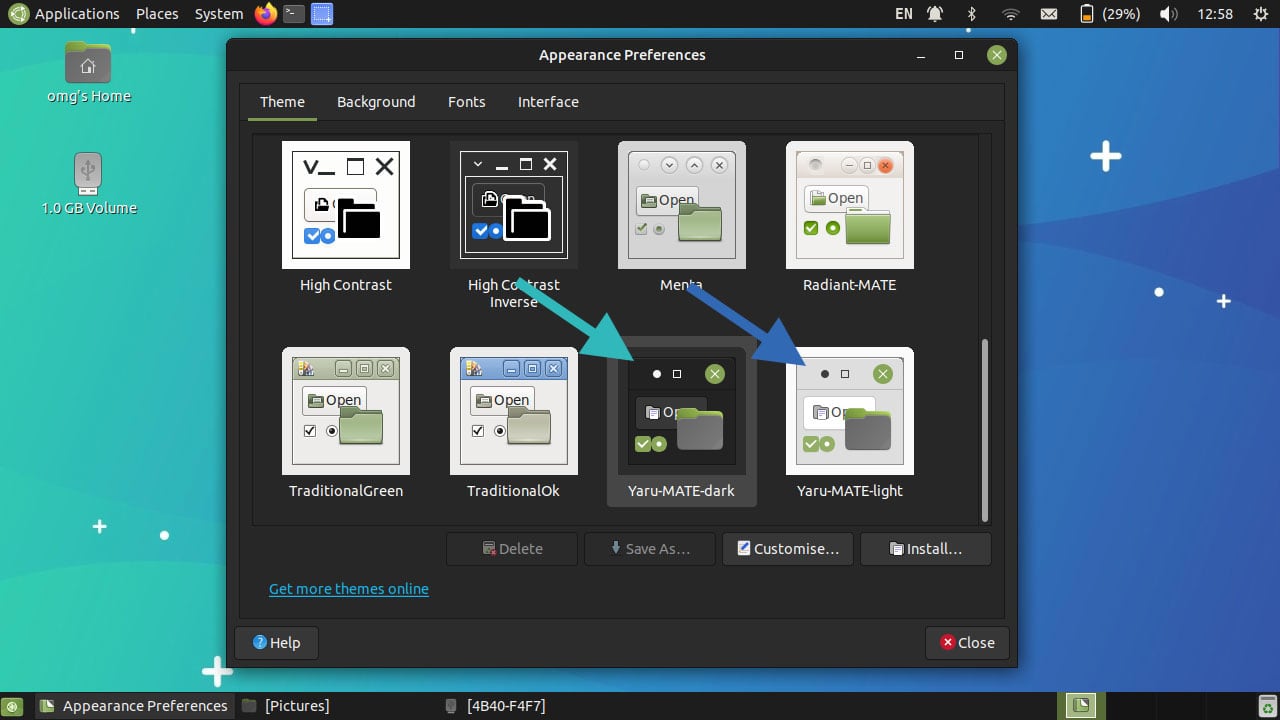This screenshot has height=720, width=1280.
Task: Click the 12:58 clock
Action: click(1214, 14)
